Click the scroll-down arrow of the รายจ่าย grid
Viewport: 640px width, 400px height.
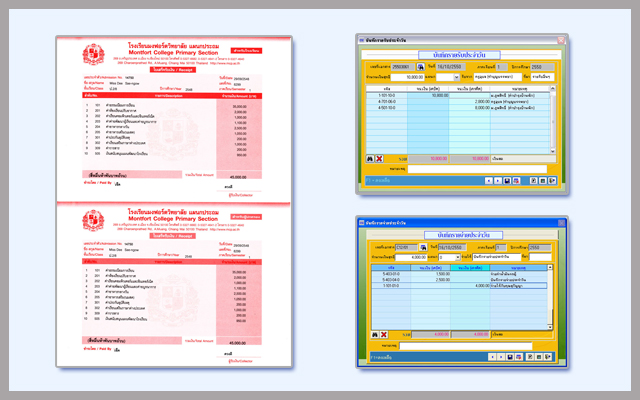coord(550,327)
